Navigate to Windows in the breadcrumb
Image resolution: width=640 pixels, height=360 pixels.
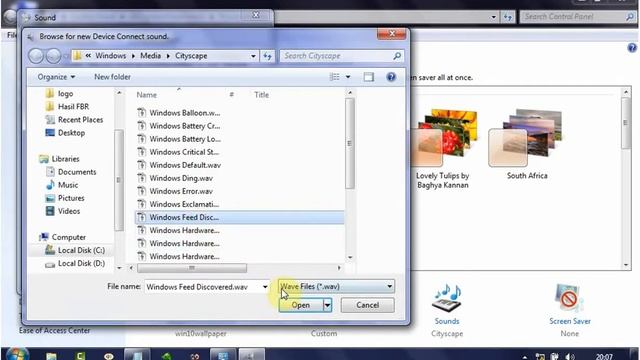(x=111, y=56)
